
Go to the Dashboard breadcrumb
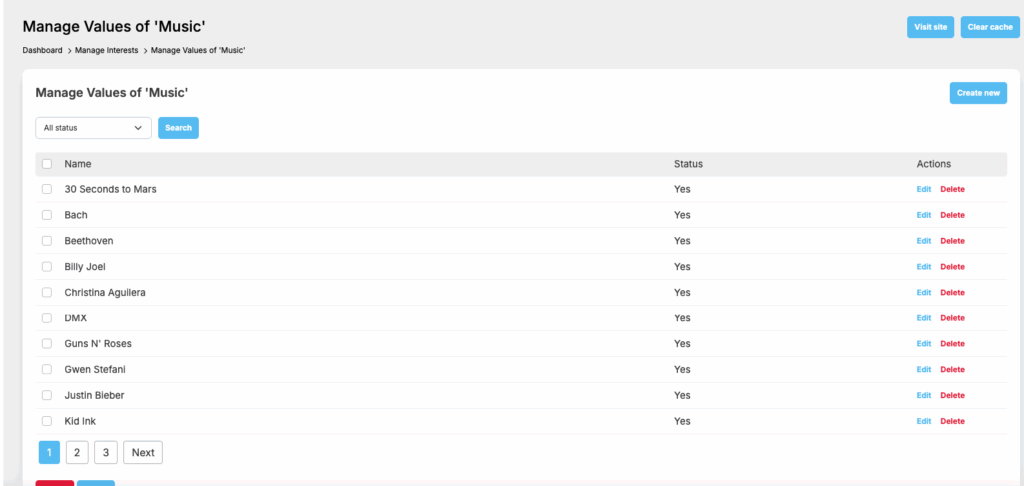pos(42,50)
